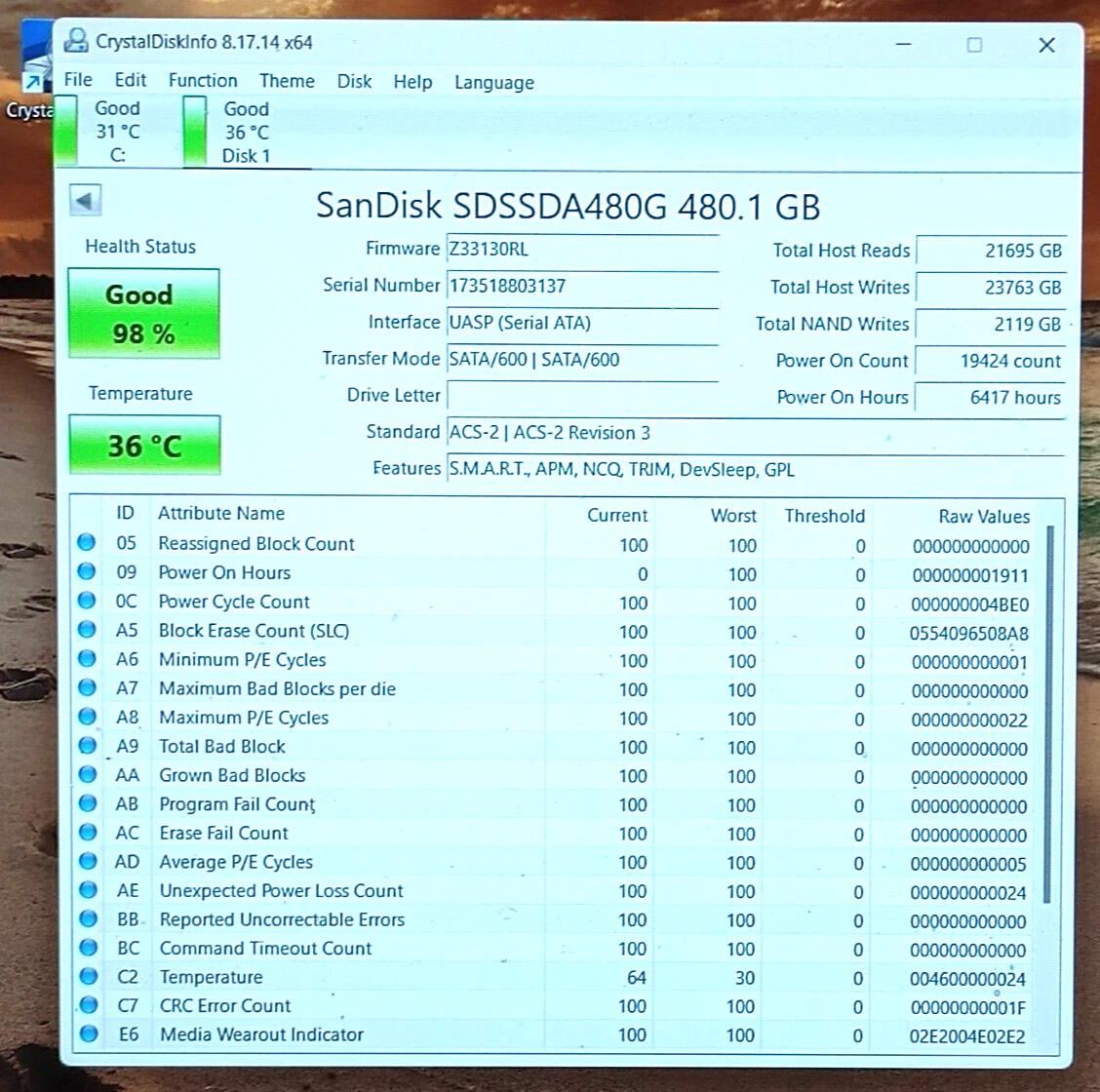The width and height of the screenshot is (1100, 1092).
Task: Click the ID column header
Action: pos(125,513)
